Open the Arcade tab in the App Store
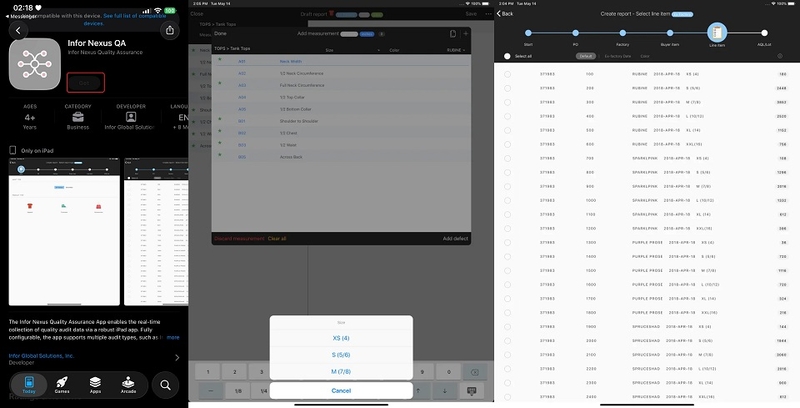This screenshot has height=408, width=800. (x=128, y=385)
